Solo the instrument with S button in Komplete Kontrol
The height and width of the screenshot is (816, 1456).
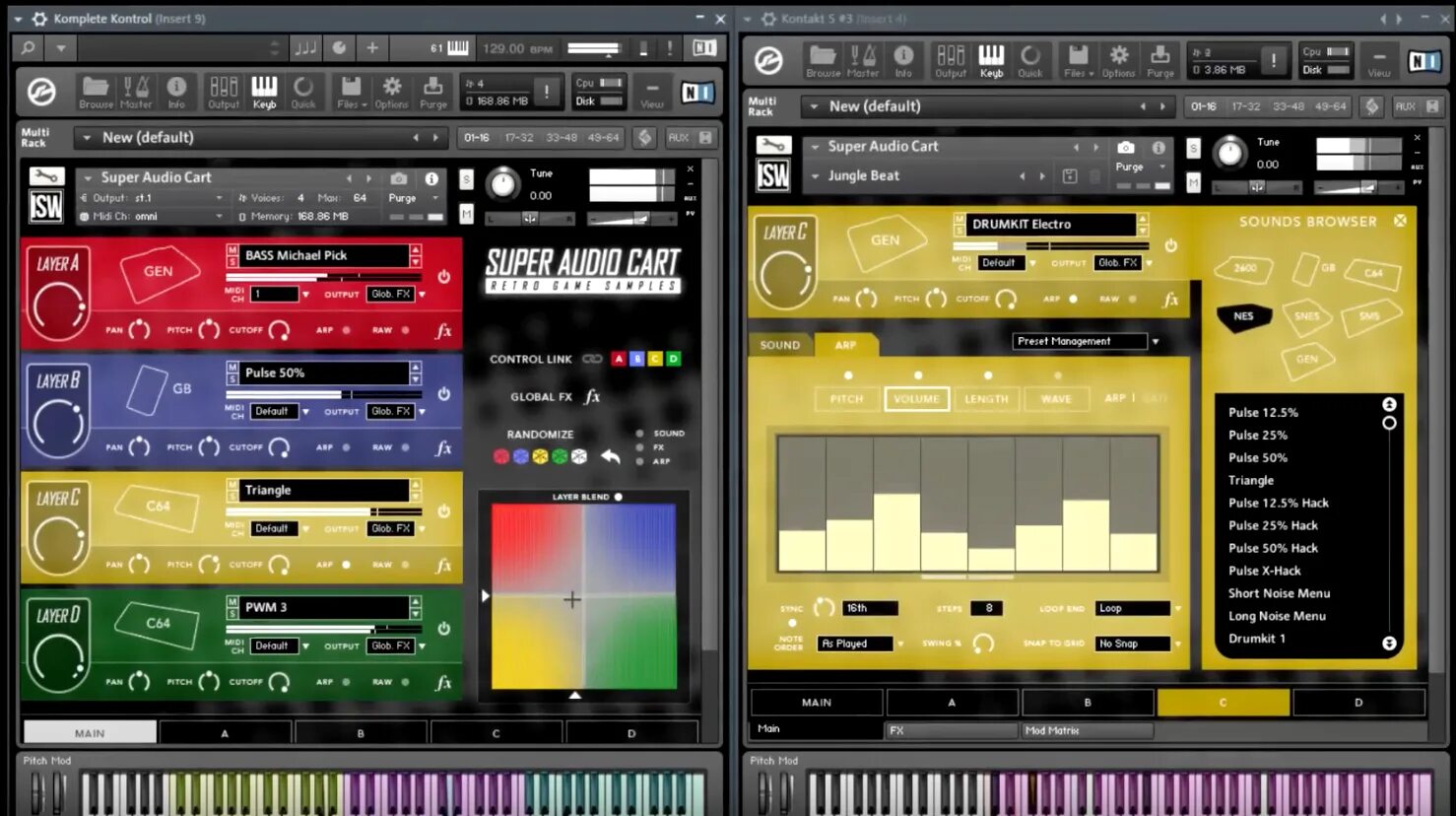[x=466, y=179]
